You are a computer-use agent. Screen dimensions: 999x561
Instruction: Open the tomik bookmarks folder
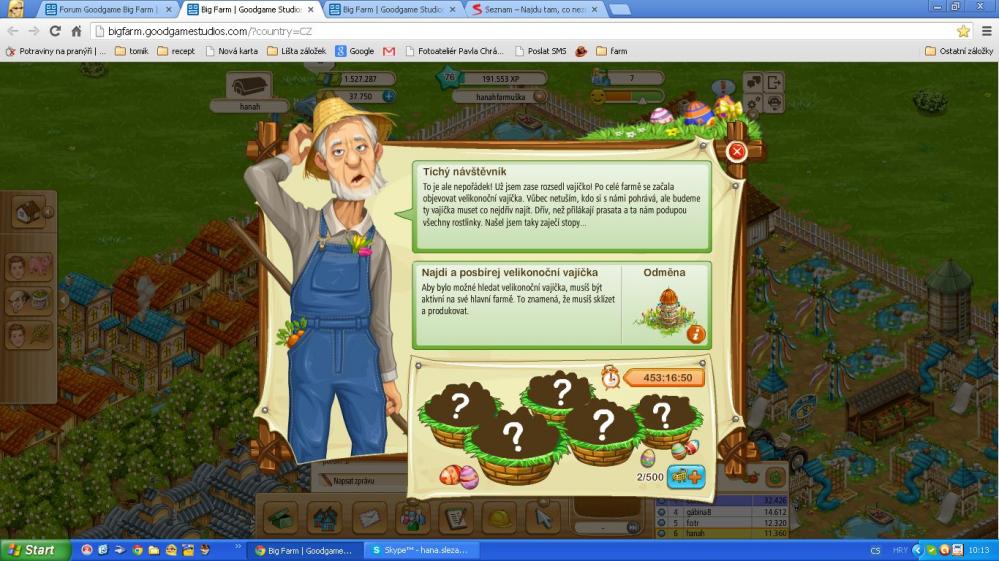coord(131,51)
